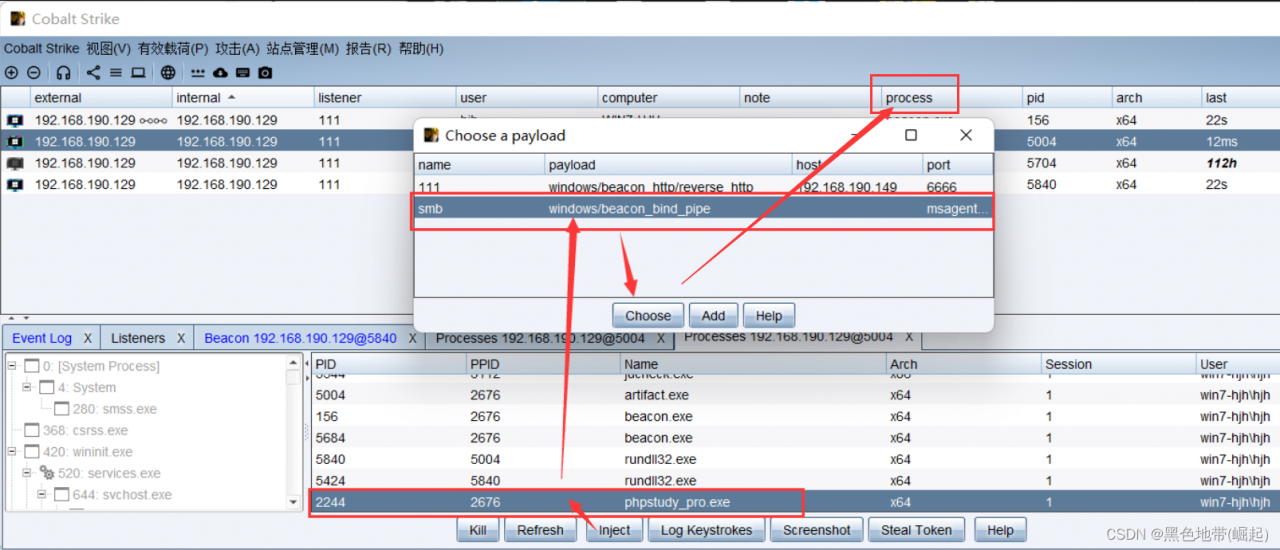Viewport: 1280px width, 550px height.
Task: Open keystrokes viewer keyboard icon
Action: point(242,73)
